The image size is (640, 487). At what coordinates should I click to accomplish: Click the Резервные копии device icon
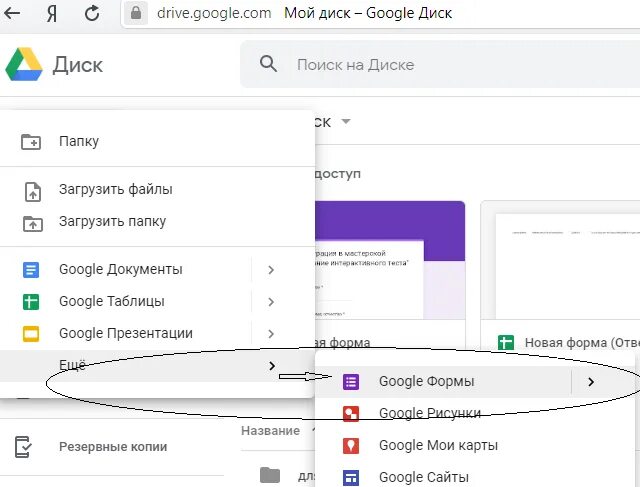[x=22, y=447]
